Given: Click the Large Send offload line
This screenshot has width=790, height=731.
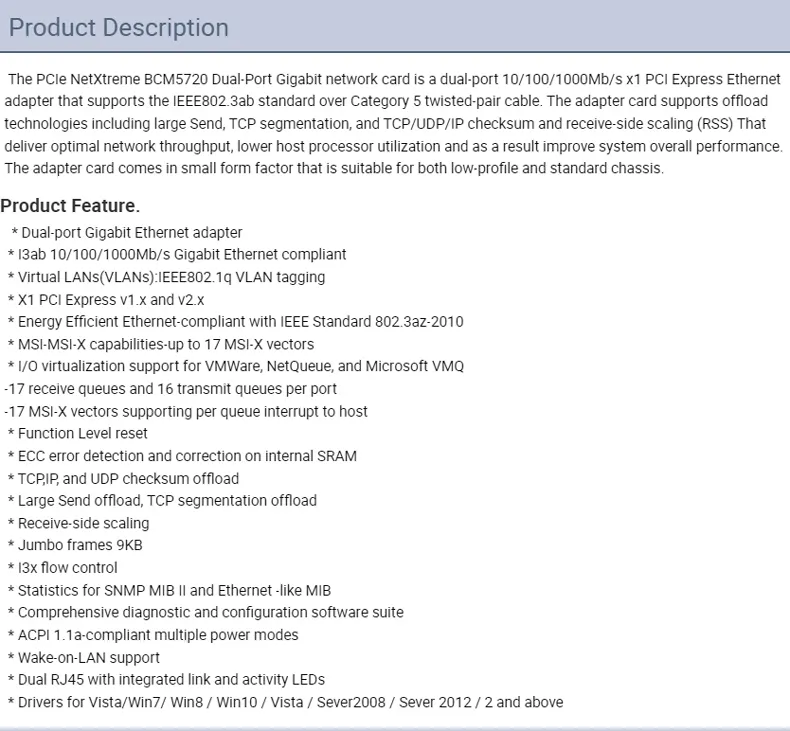Looking at the screenshot, I should point(162,501).
